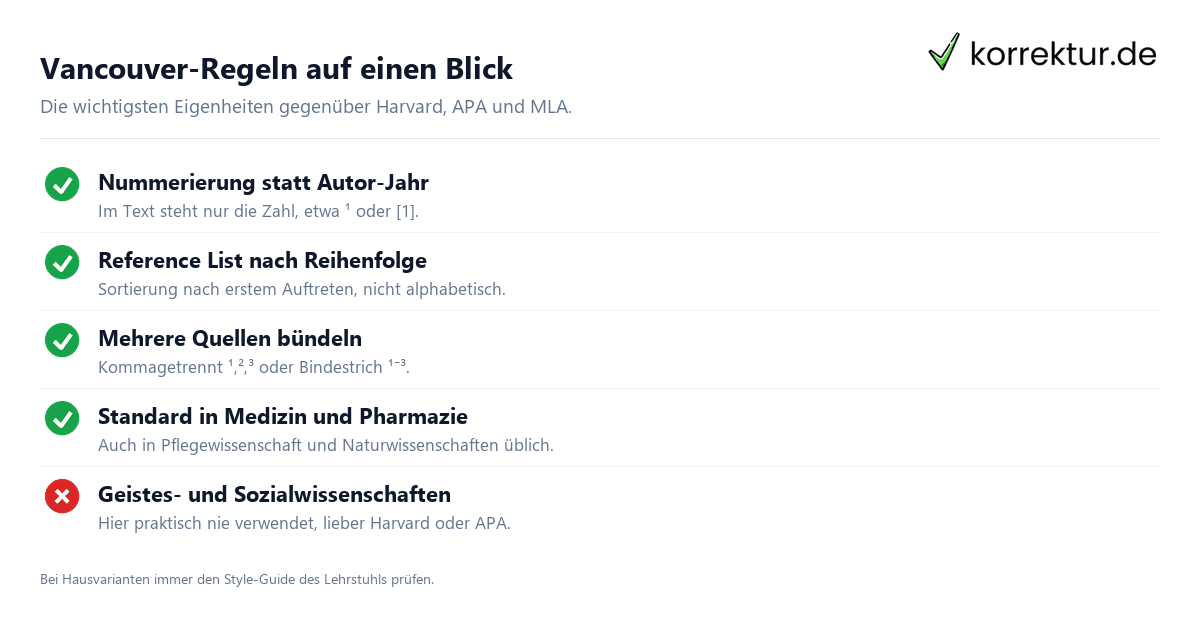Click the green checkmark in korrektur.de logo
1200x630 pixels.
coord(944,52)
